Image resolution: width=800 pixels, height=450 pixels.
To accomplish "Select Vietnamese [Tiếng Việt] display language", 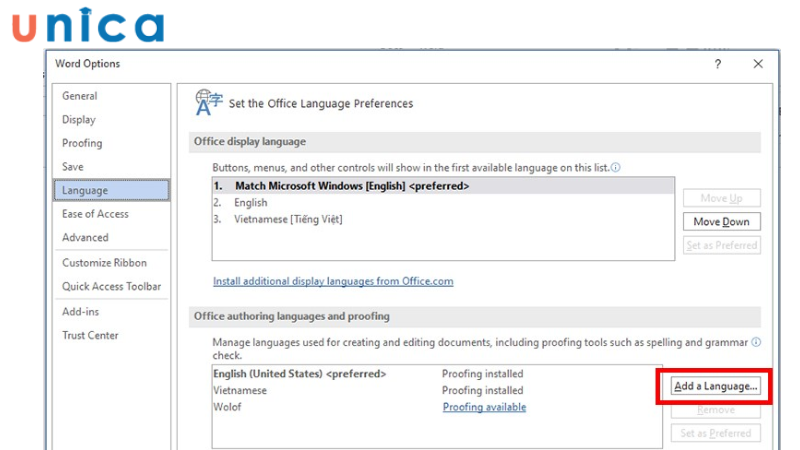I will pos(443,219).
